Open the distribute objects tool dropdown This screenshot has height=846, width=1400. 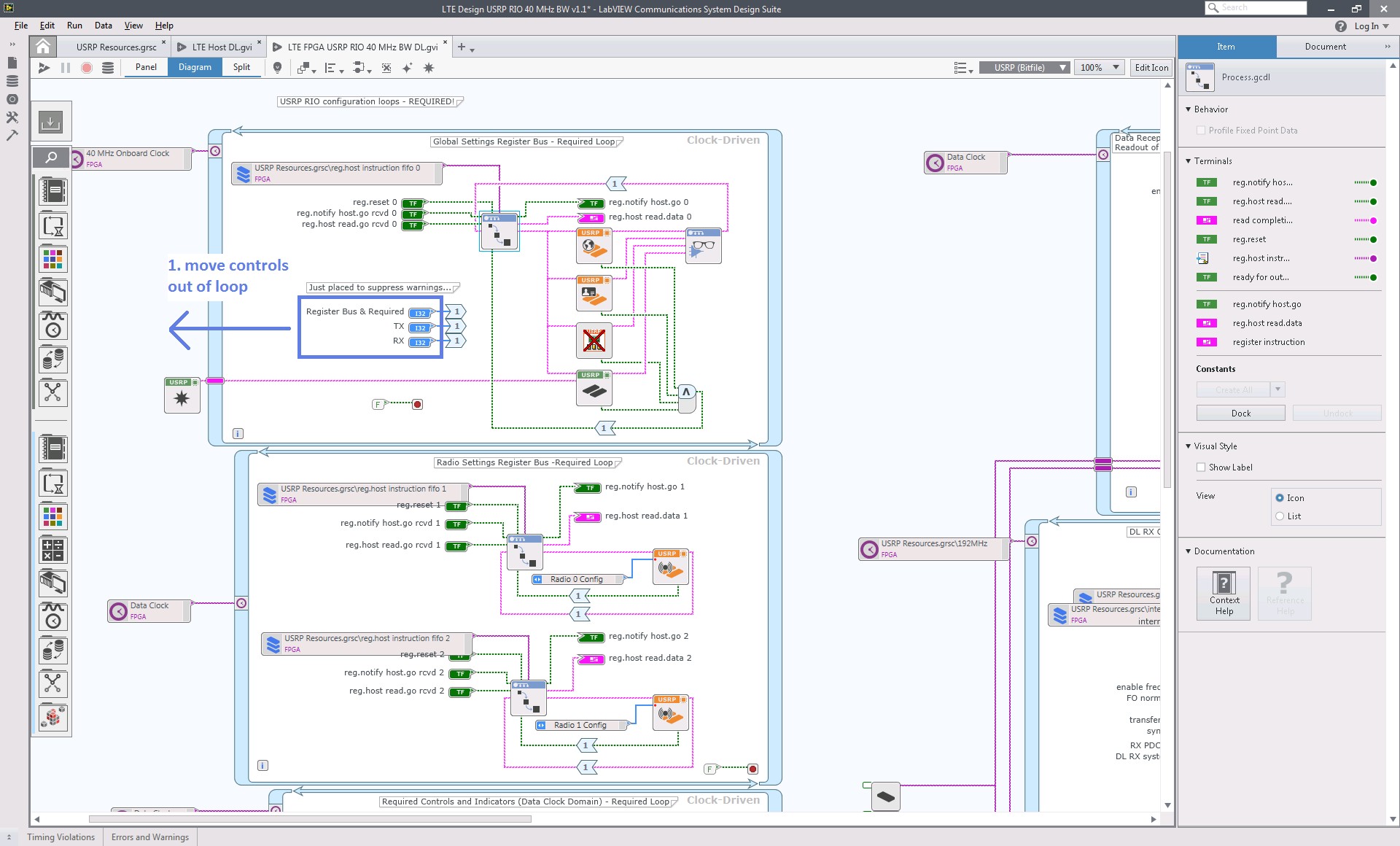click(362, 68)
